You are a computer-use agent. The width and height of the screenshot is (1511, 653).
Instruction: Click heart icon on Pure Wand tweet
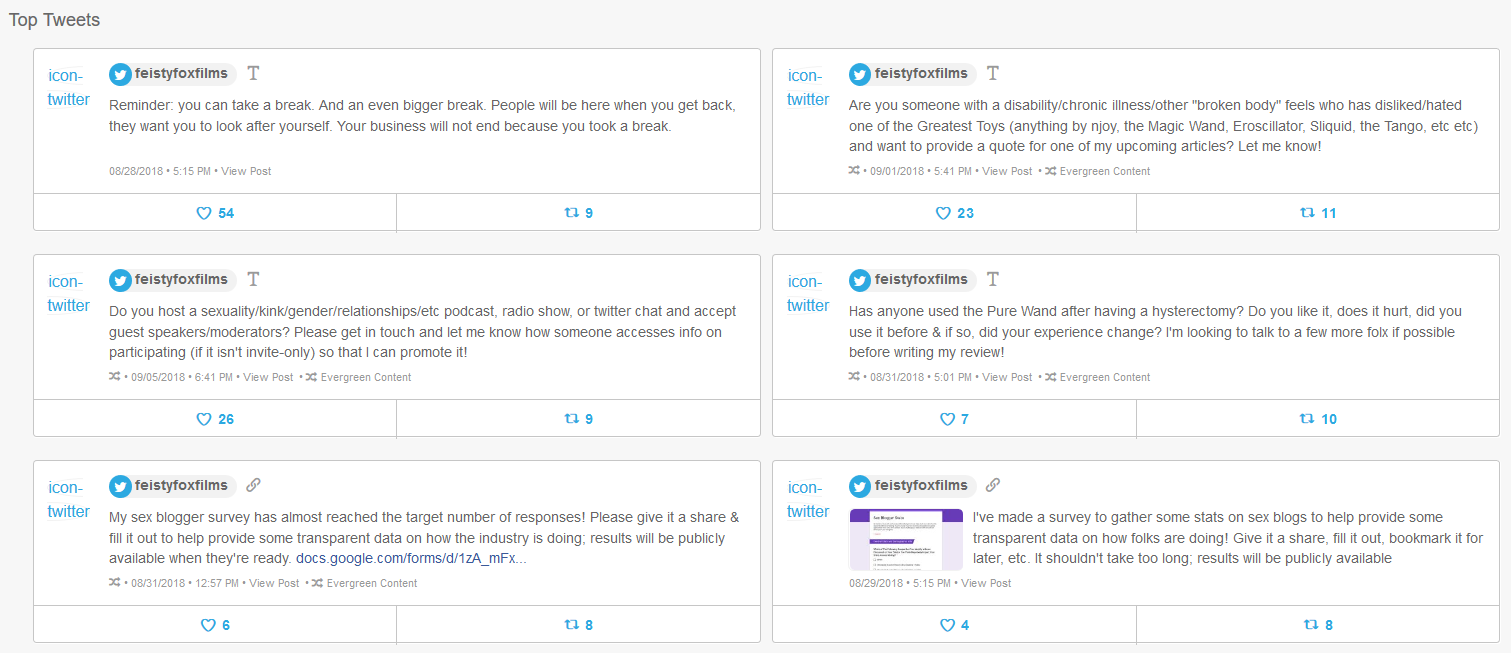click(946, 419)
